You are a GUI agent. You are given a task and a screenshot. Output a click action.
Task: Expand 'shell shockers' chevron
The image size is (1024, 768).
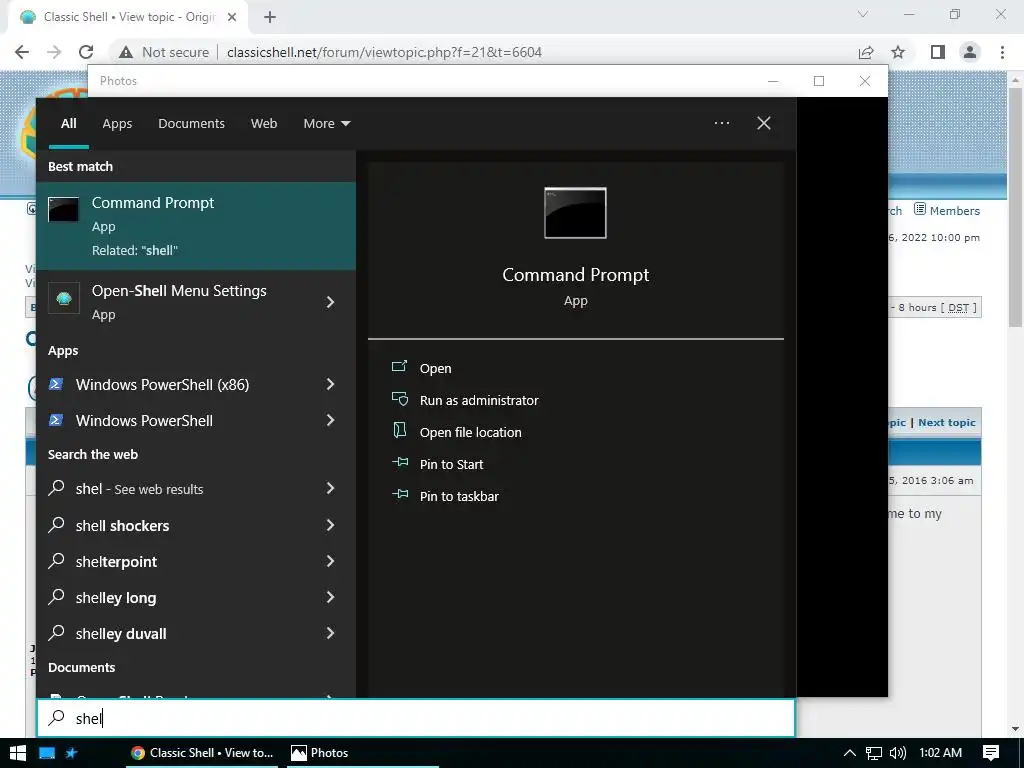pyautogui.click(x=330, y=525)
